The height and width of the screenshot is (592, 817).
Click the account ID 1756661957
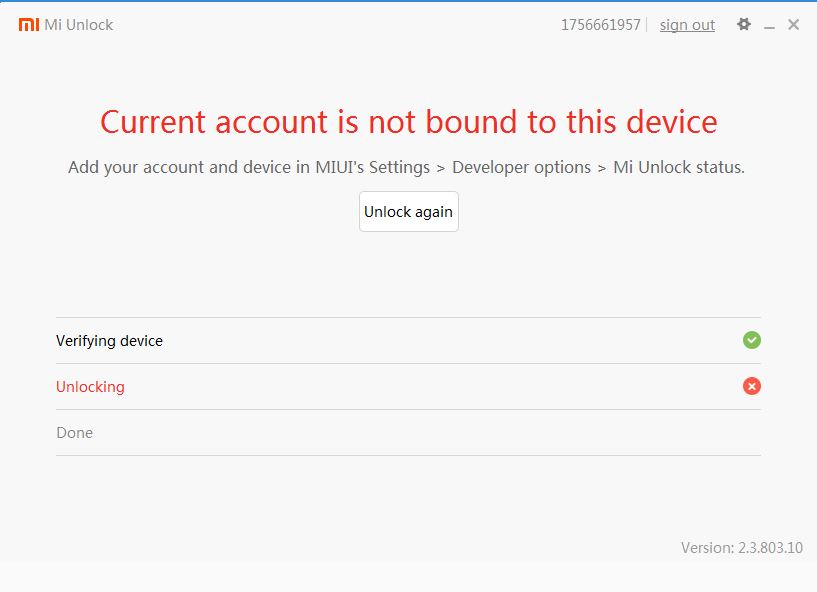600,25
